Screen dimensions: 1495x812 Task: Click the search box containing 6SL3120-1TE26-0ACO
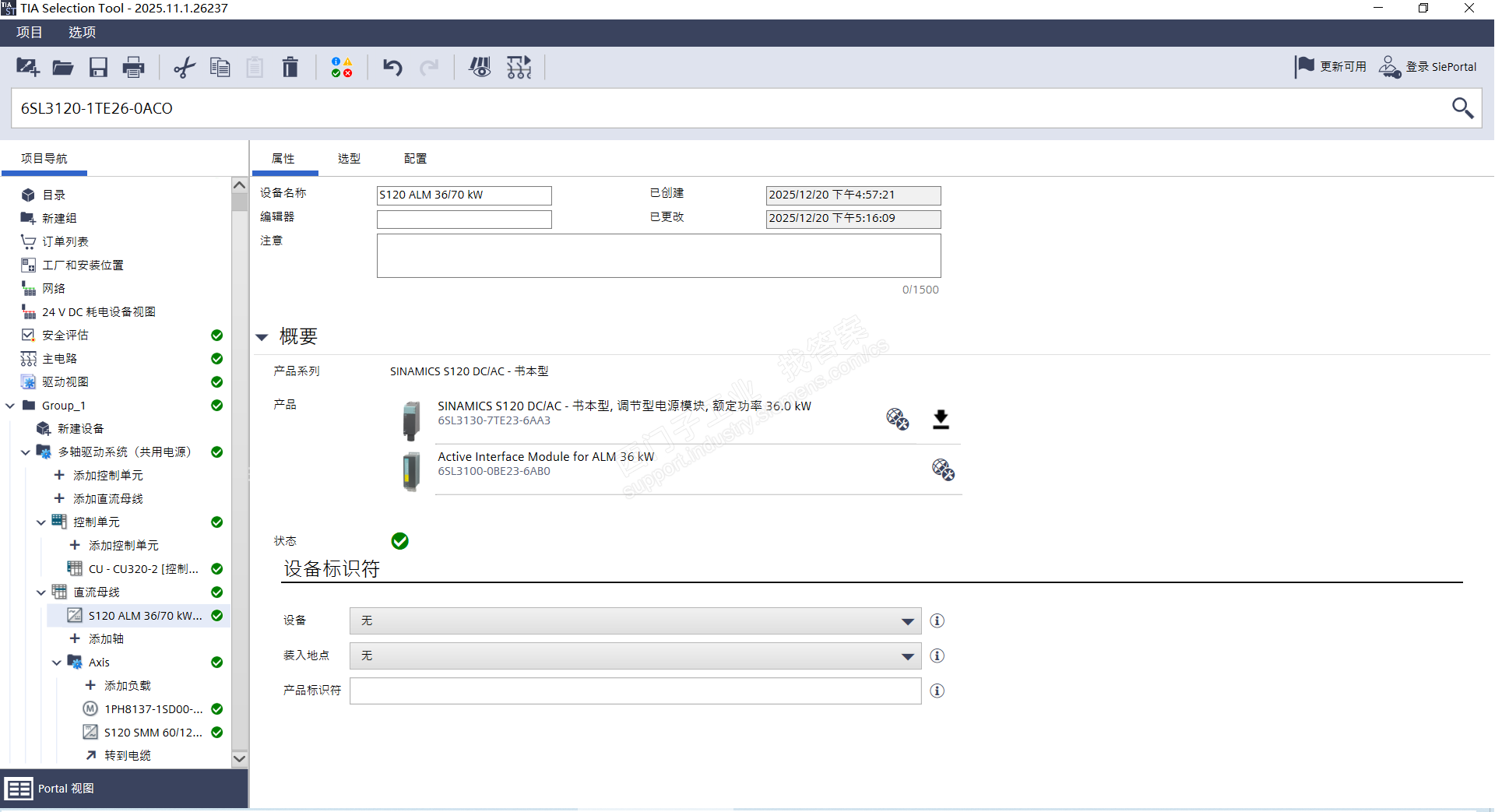tap(730, 108)
